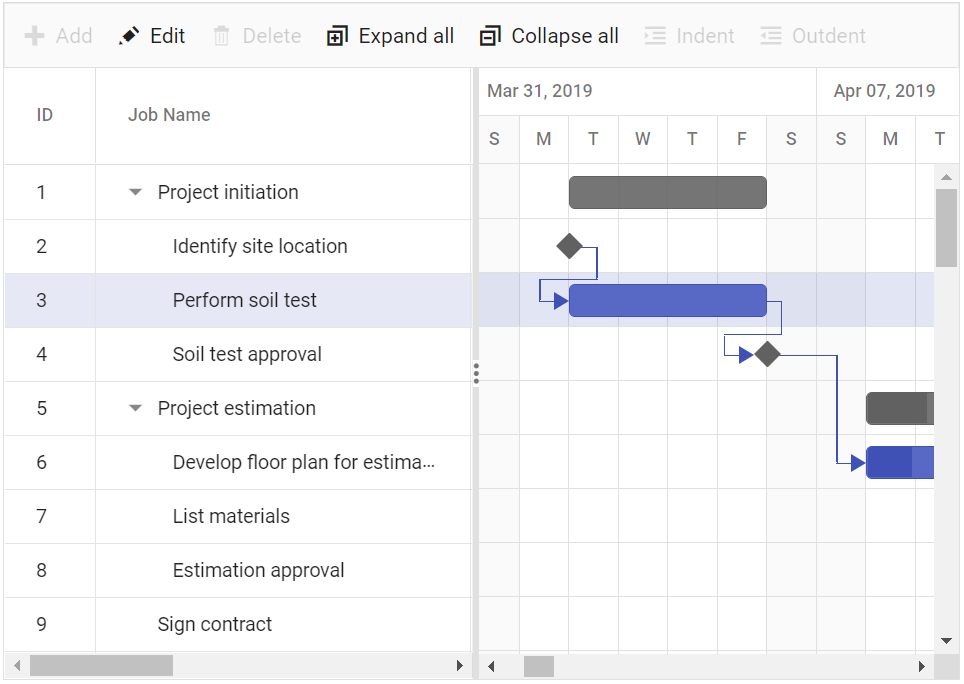Click the Delete trash icon
Image resolution: width=964 pixels, height=684 pixels.
(x=222, y=36)
